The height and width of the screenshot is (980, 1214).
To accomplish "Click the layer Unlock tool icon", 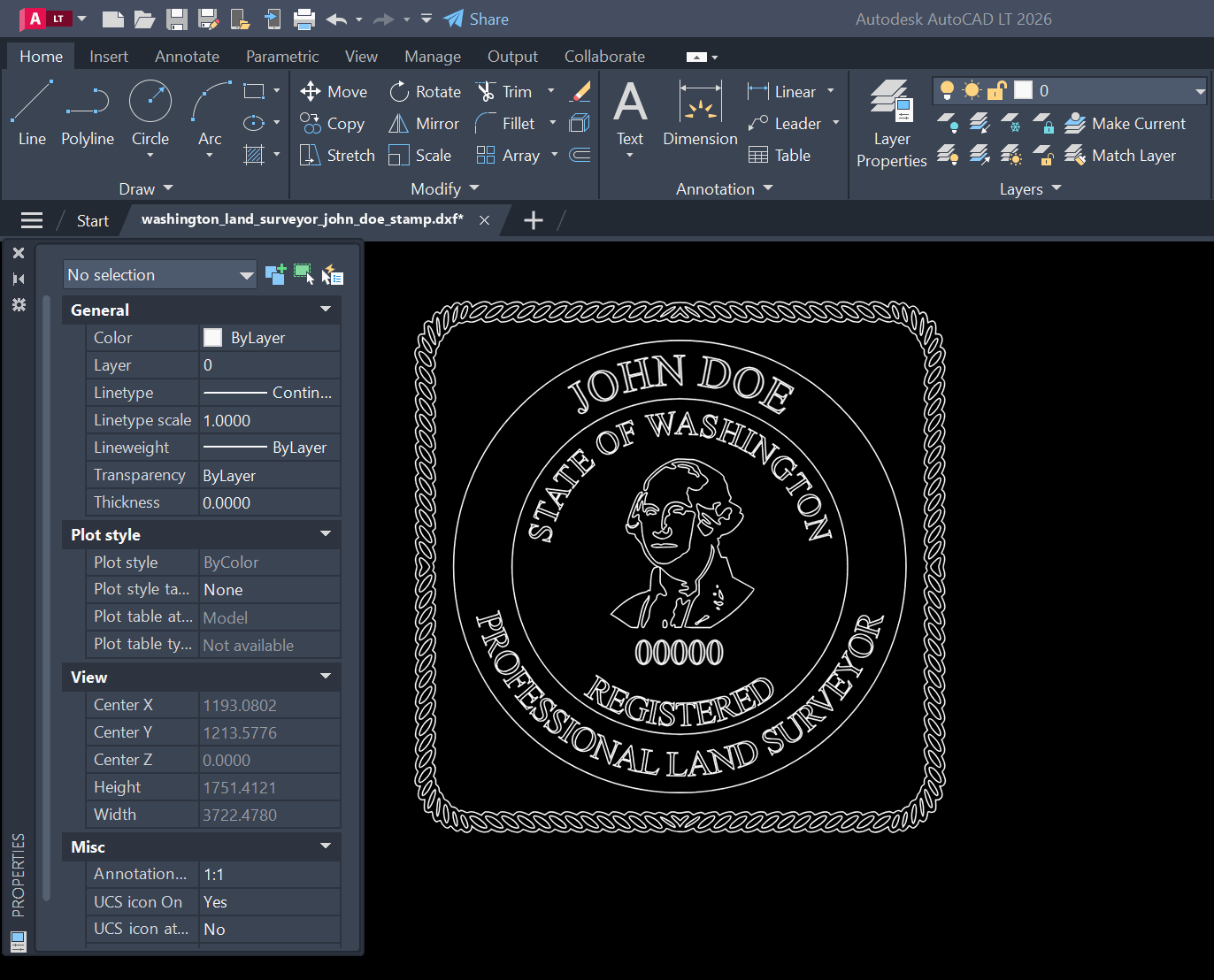I will point(1043,155).
